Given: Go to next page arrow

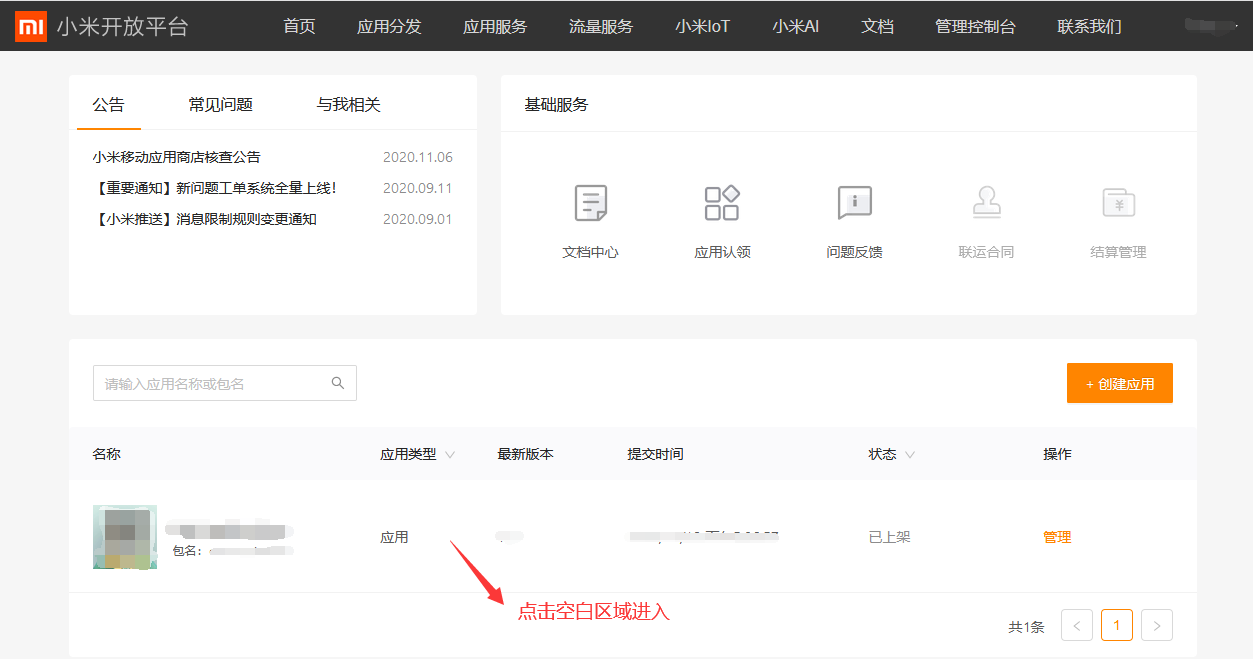Looking at the screenshot, I should (x=1157, y=626).
